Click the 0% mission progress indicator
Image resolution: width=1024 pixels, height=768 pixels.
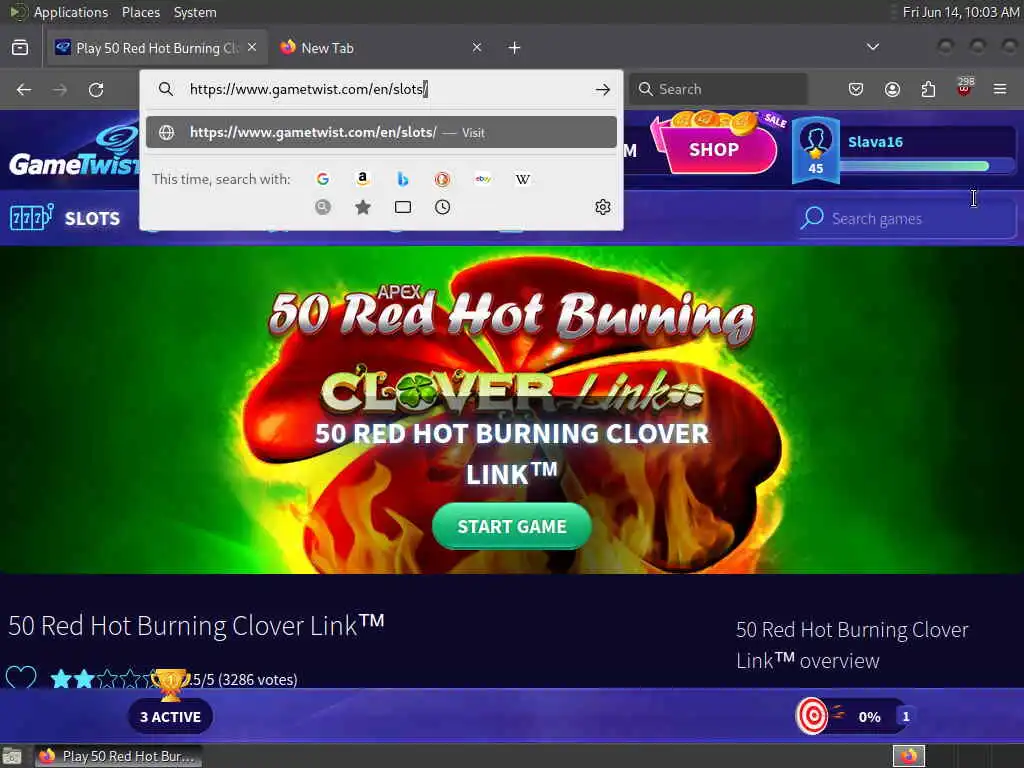pyautogui.click(x=869, y=717)
